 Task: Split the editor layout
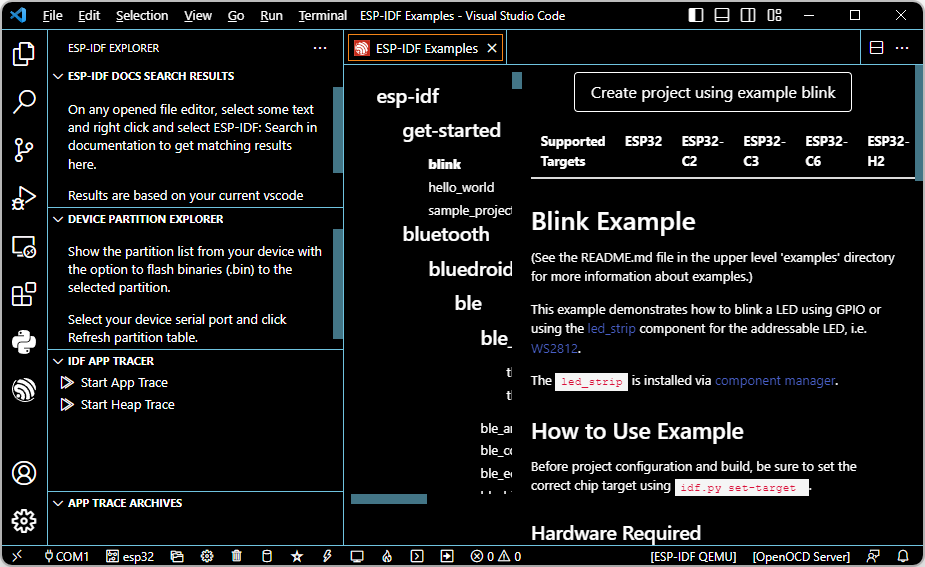click(877, 48)
